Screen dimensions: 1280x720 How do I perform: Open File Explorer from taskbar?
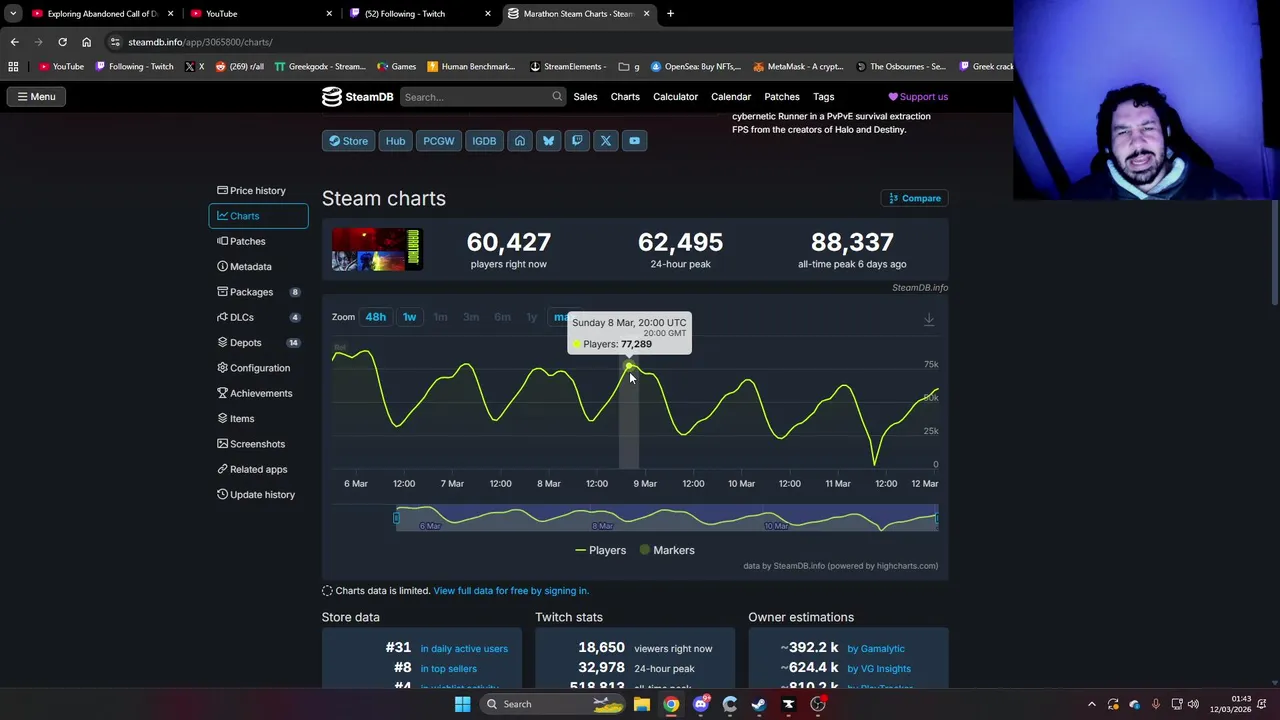[642, 704]
